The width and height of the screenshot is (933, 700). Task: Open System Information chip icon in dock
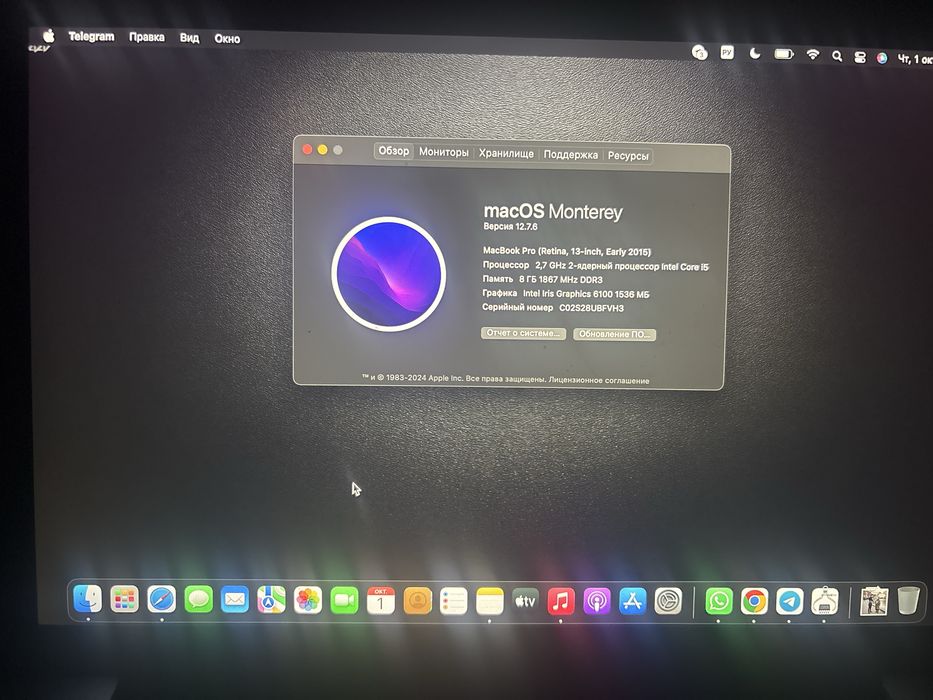click(x=824, y=602)
